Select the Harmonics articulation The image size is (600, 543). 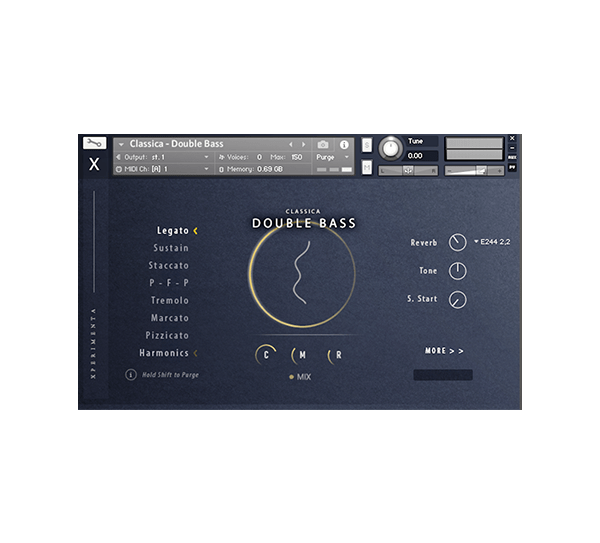164,353
